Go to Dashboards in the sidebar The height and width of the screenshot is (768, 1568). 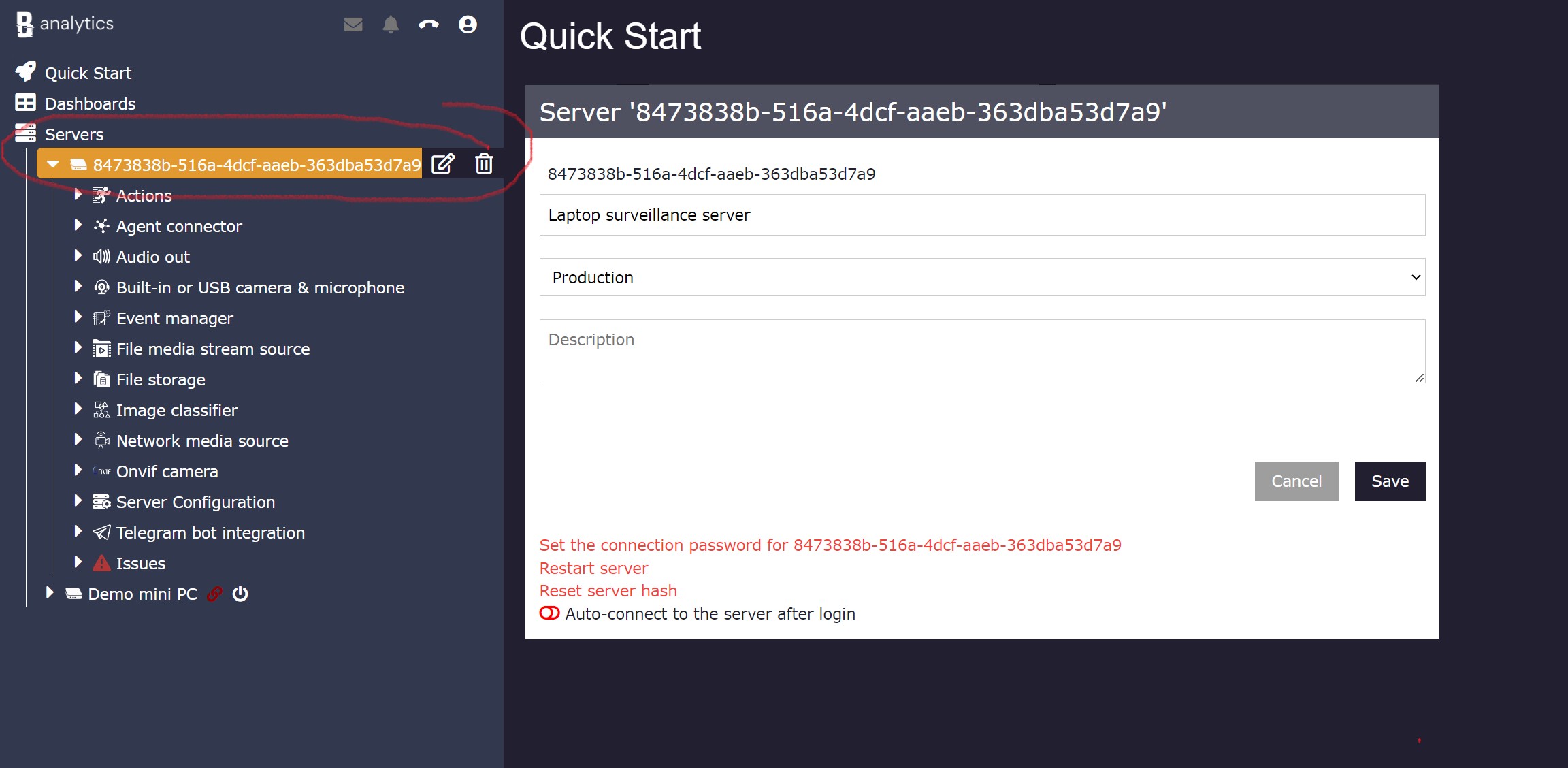90,103
